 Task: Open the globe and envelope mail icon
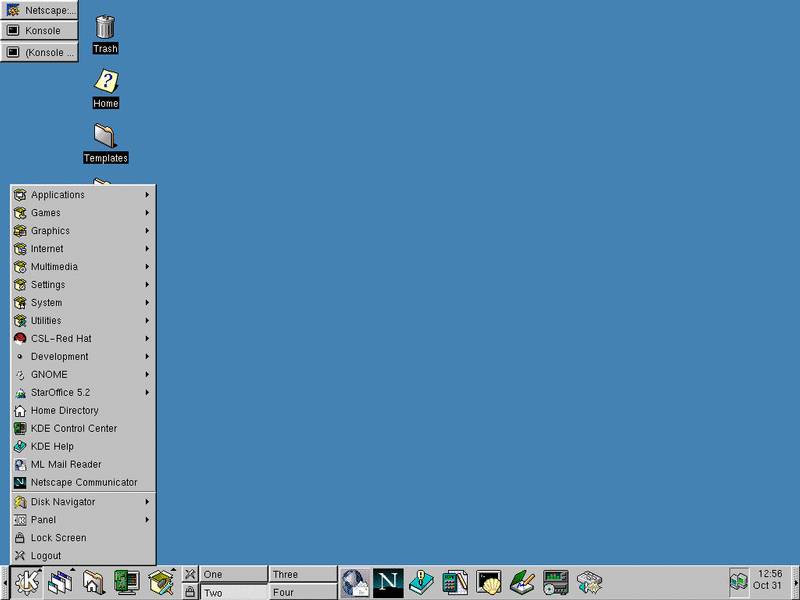pos(355,583)
